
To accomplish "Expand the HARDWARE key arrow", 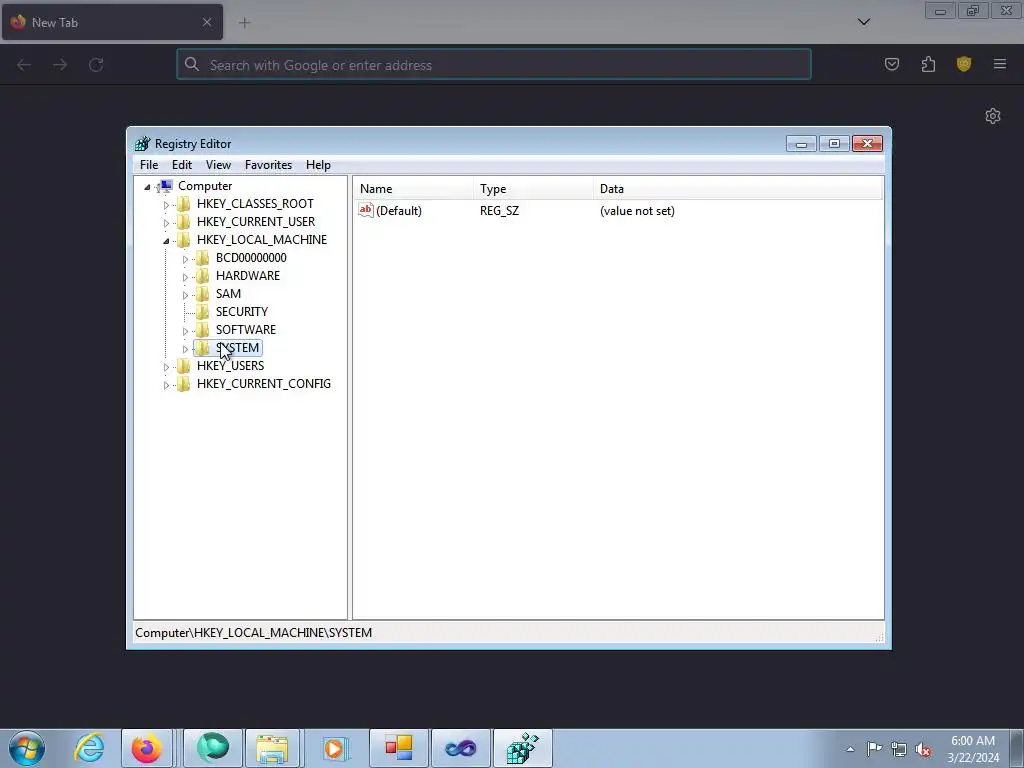I will (185, 277).
